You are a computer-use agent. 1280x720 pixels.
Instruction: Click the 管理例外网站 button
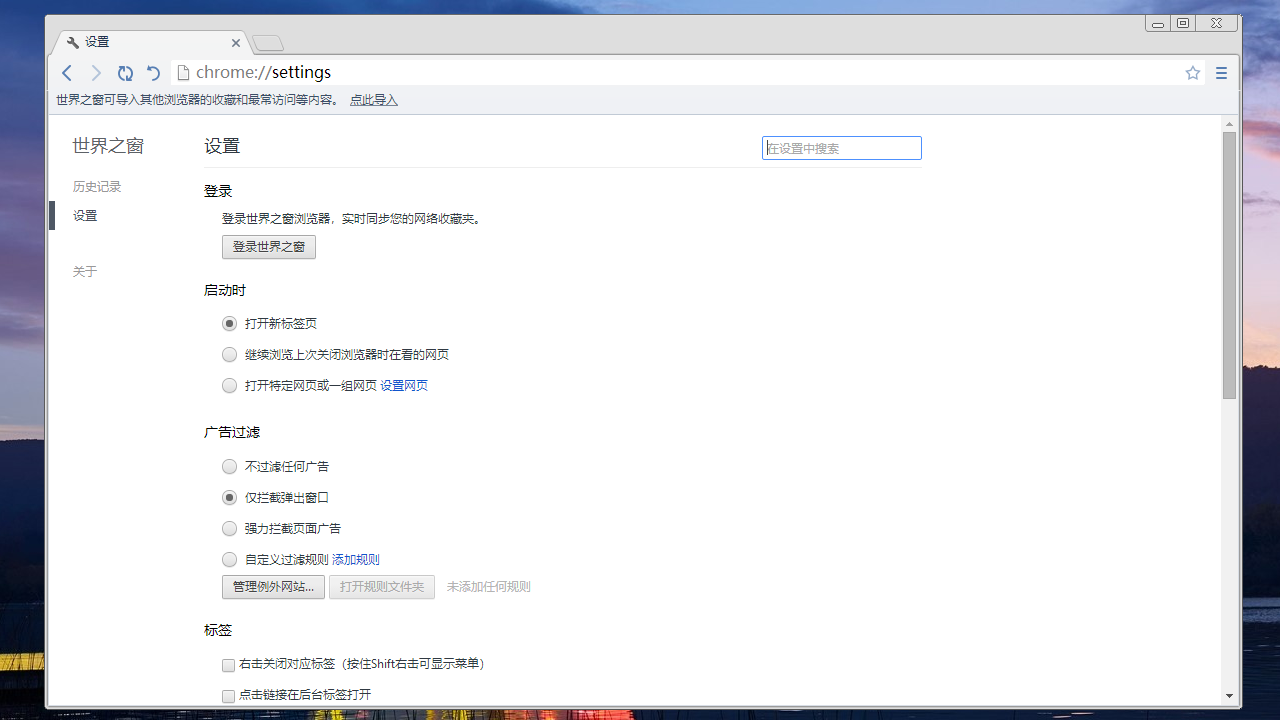click(x=273, y=587)
